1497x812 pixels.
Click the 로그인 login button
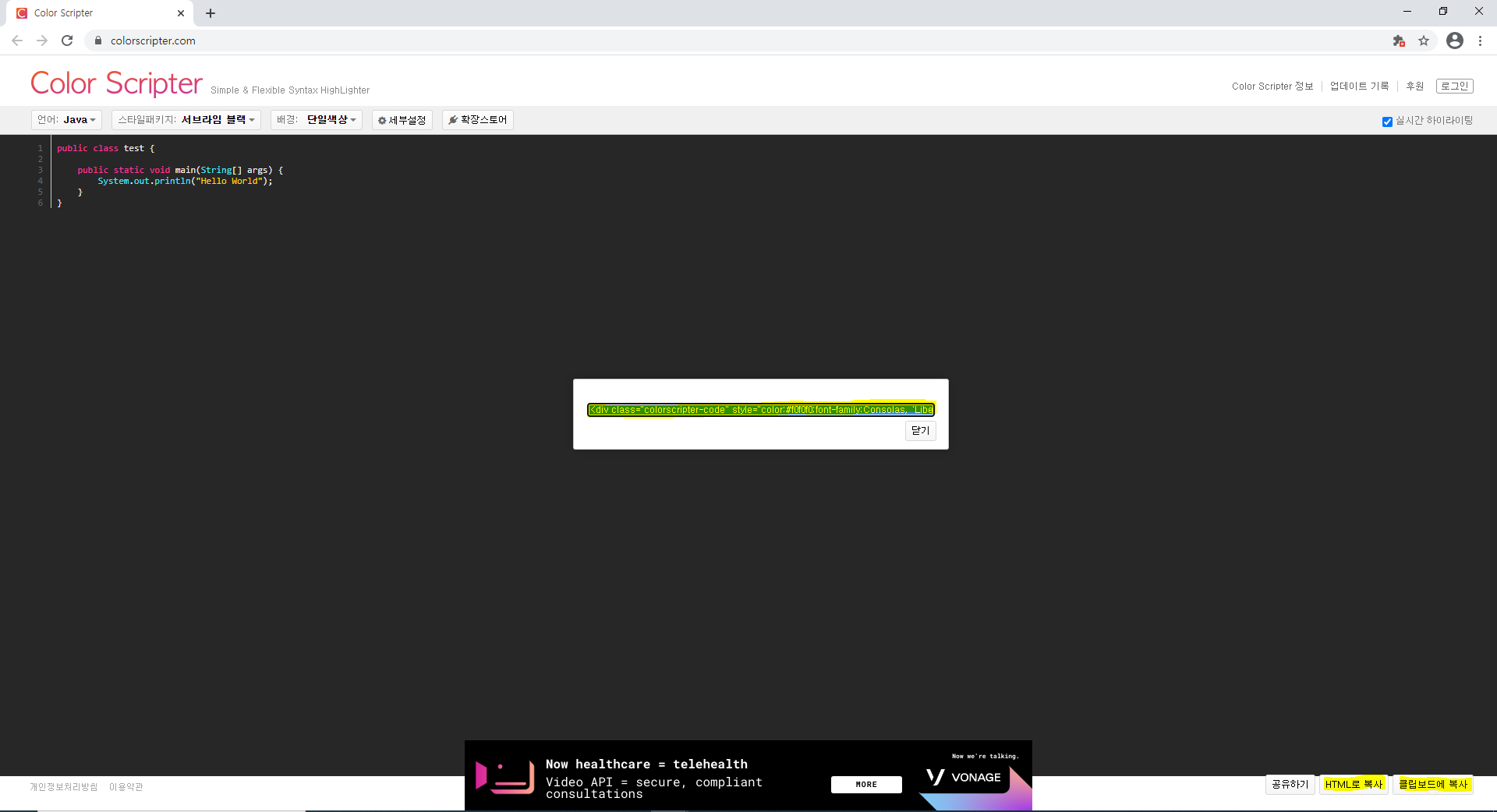(1454, 86)
